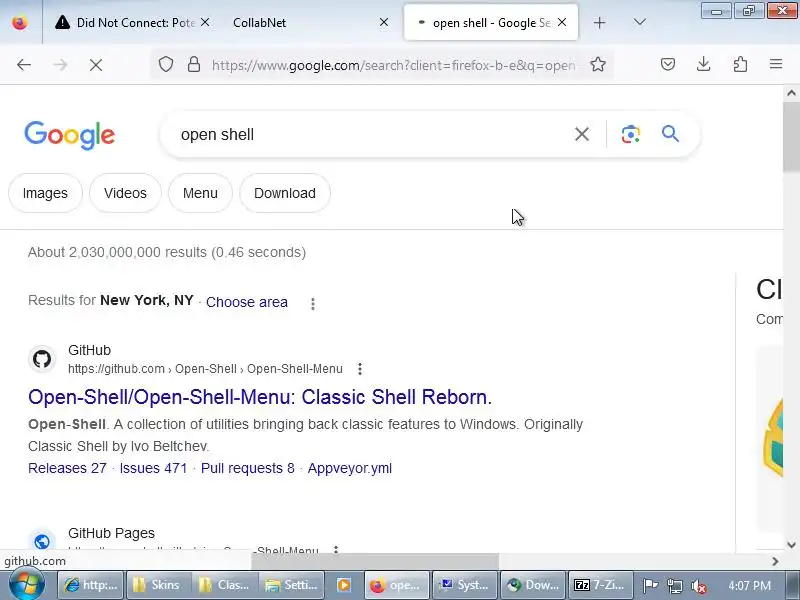Screen dimensions: 800x600
Task: Open Open-Shell-Menu Classic Shell Reborn result
Action: (260, 397)
